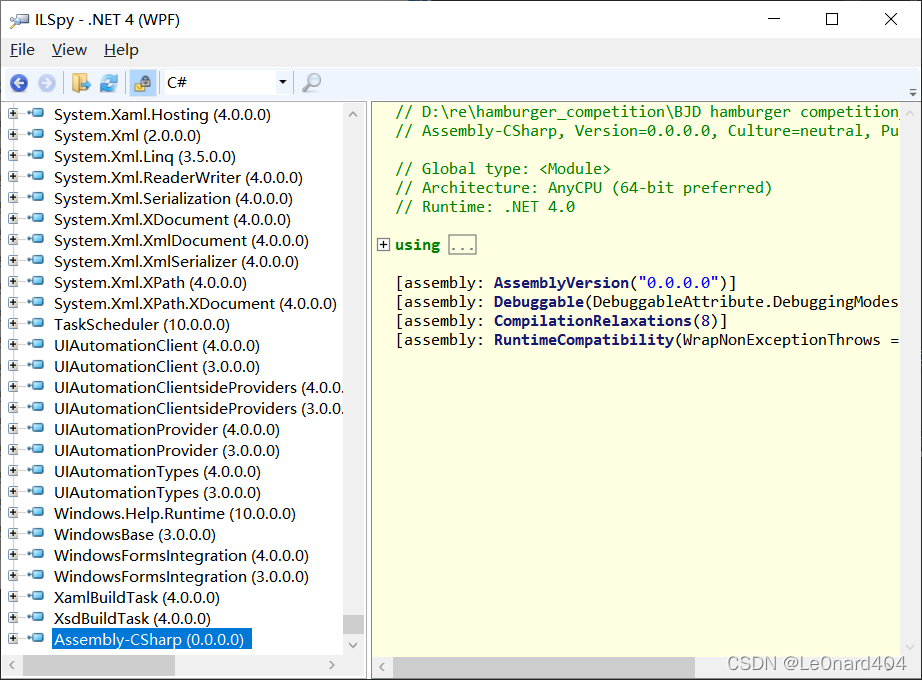Click the AssemblyVersion attribute link
Viewport: 922px width, 680px height.
coord(561,283)
